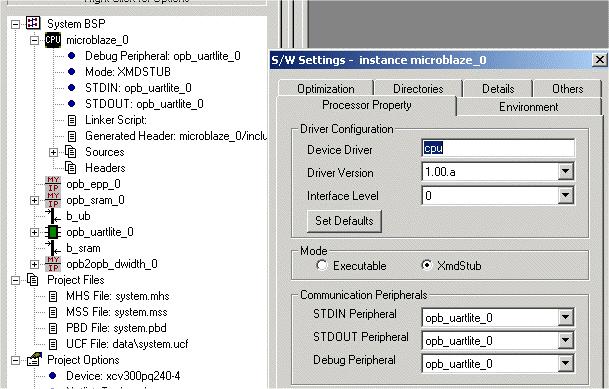Switch to the Others tab
This screenshot has width=609, height=389.
point(567,89)
